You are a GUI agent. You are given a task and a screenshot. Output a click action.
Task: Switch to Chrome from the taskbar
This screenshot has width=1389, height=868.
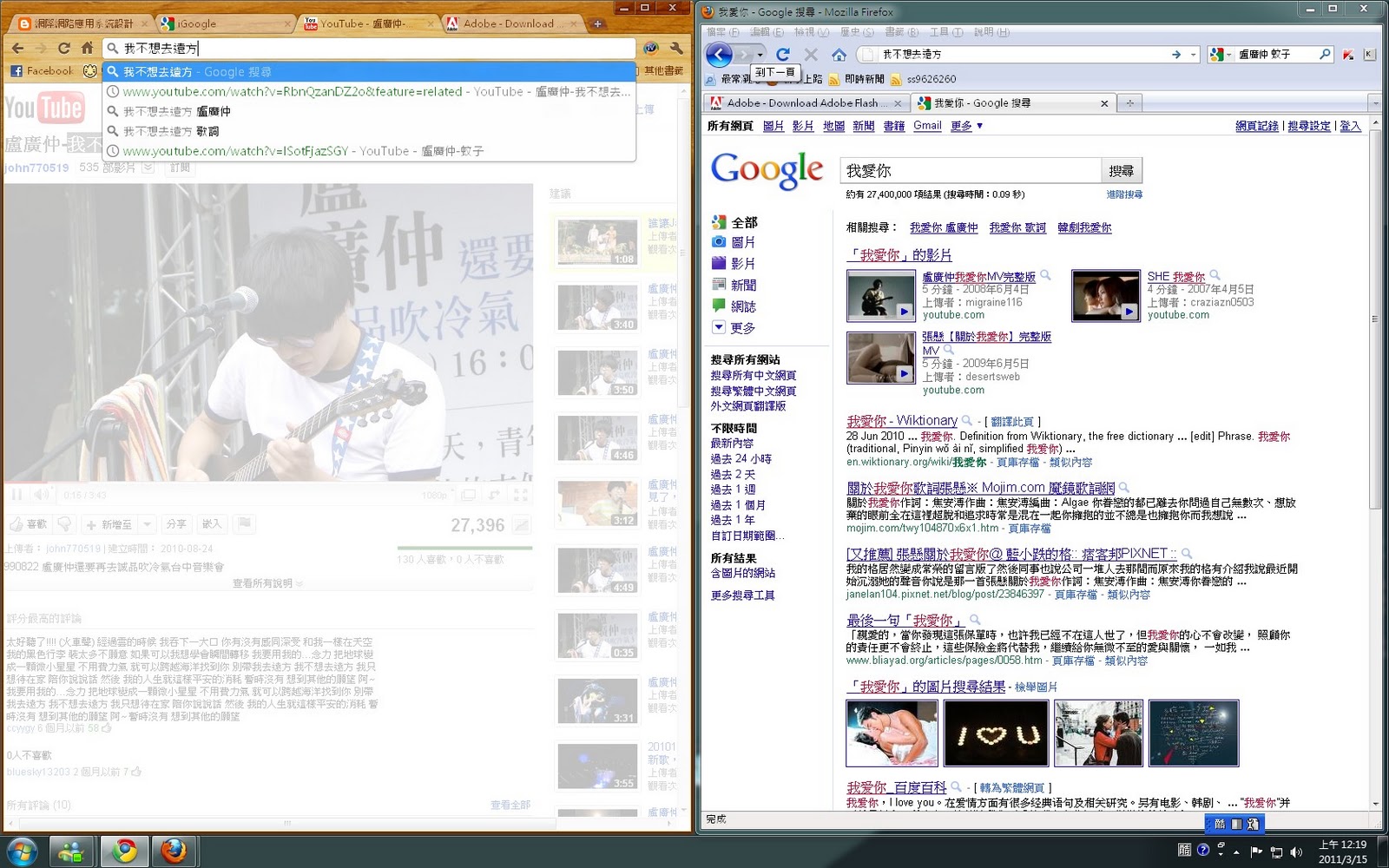coord(125,852)
